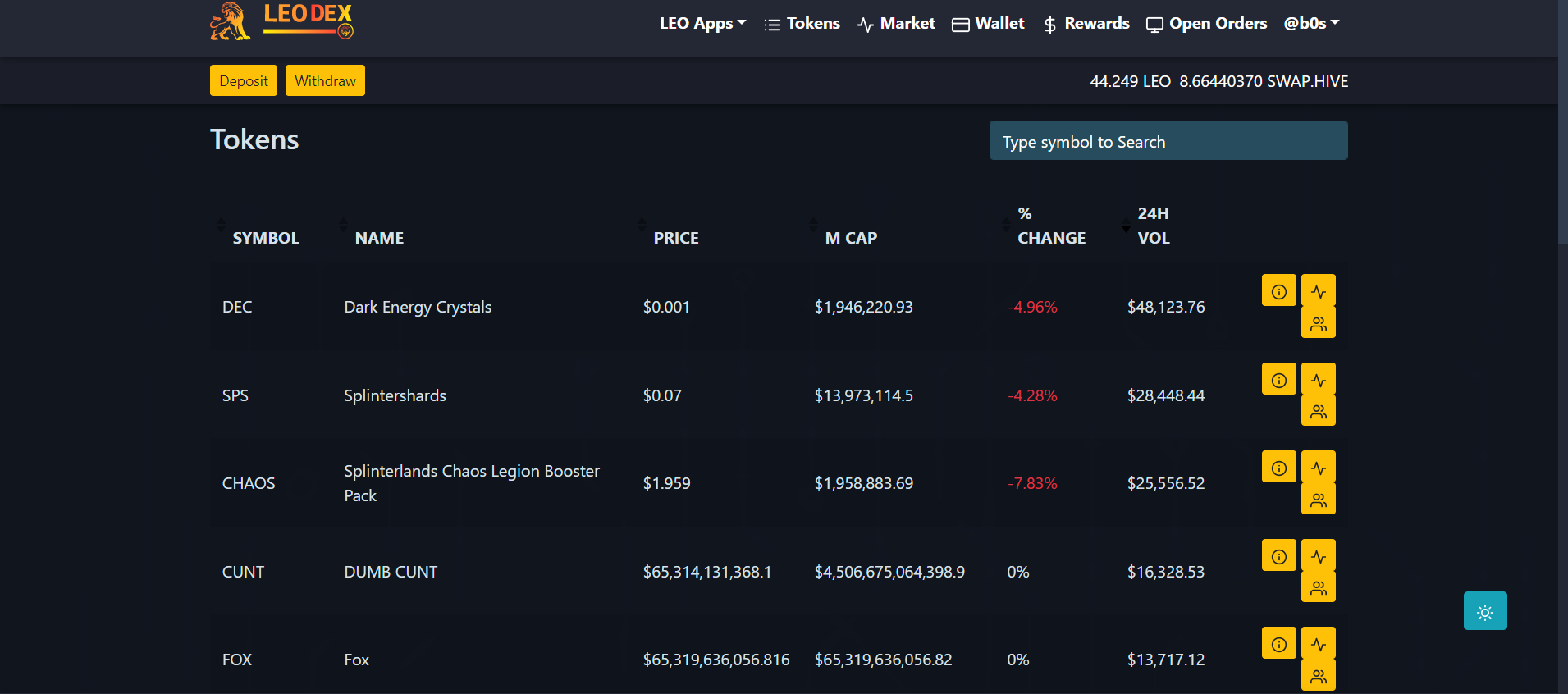Open market chart for CUNT token row
This screenshot has height=694, width=1568.
point(1319,555)
